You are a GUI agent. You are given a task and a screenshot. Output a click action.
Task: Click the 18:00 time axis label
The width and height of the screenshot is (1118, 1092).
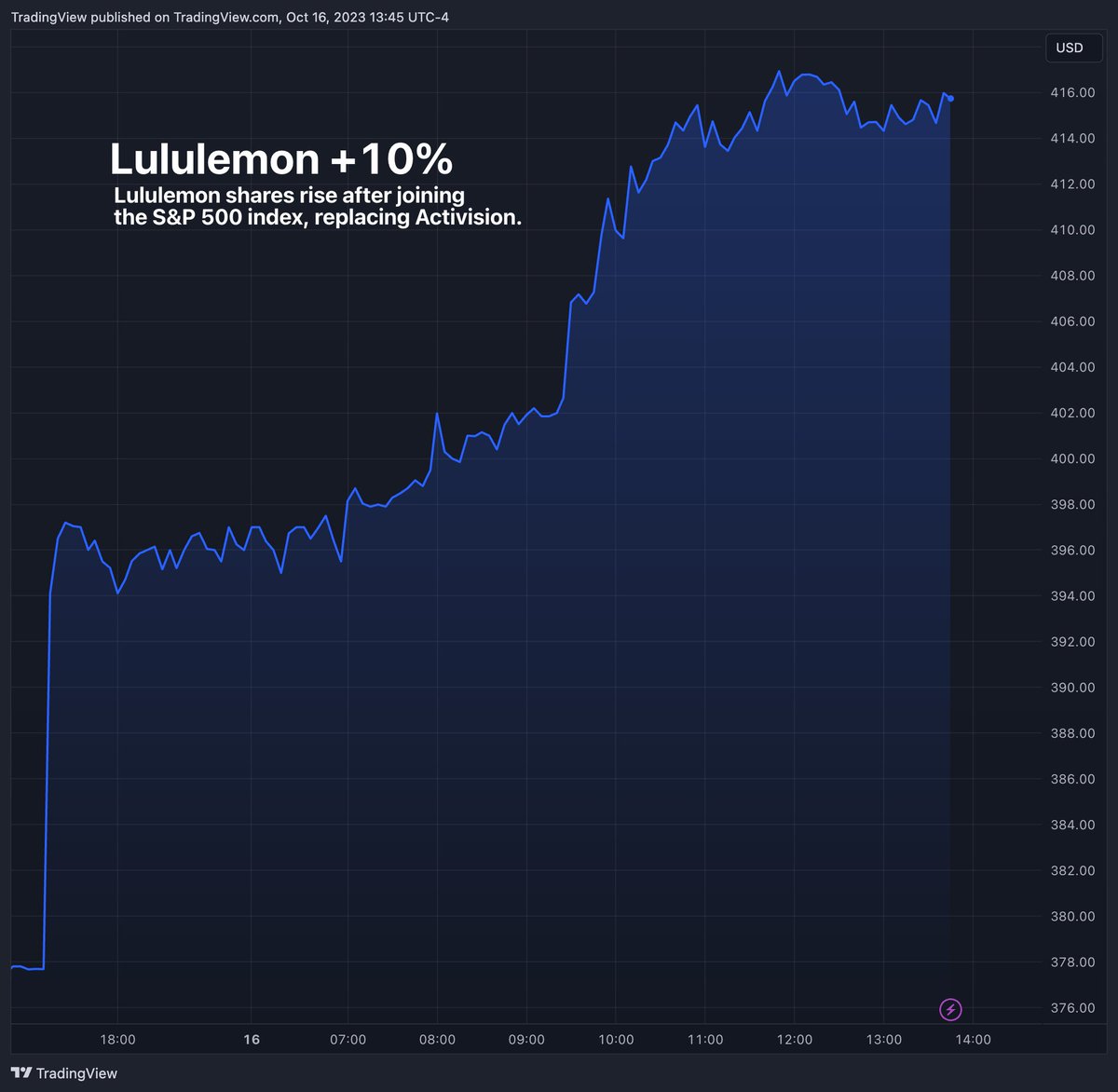pos(117,1040)
